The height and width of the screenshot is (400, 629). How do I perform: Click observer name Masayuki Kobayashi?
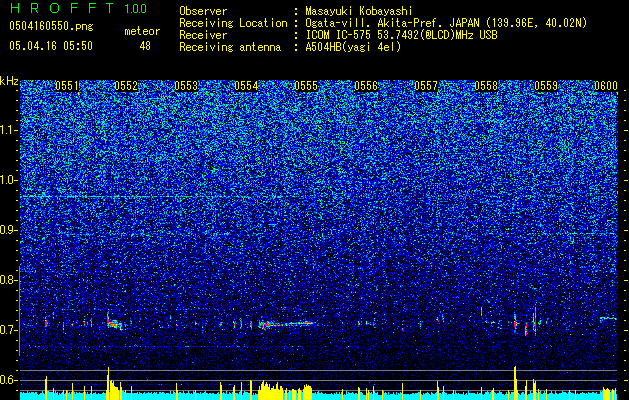[x=358, y=11]
